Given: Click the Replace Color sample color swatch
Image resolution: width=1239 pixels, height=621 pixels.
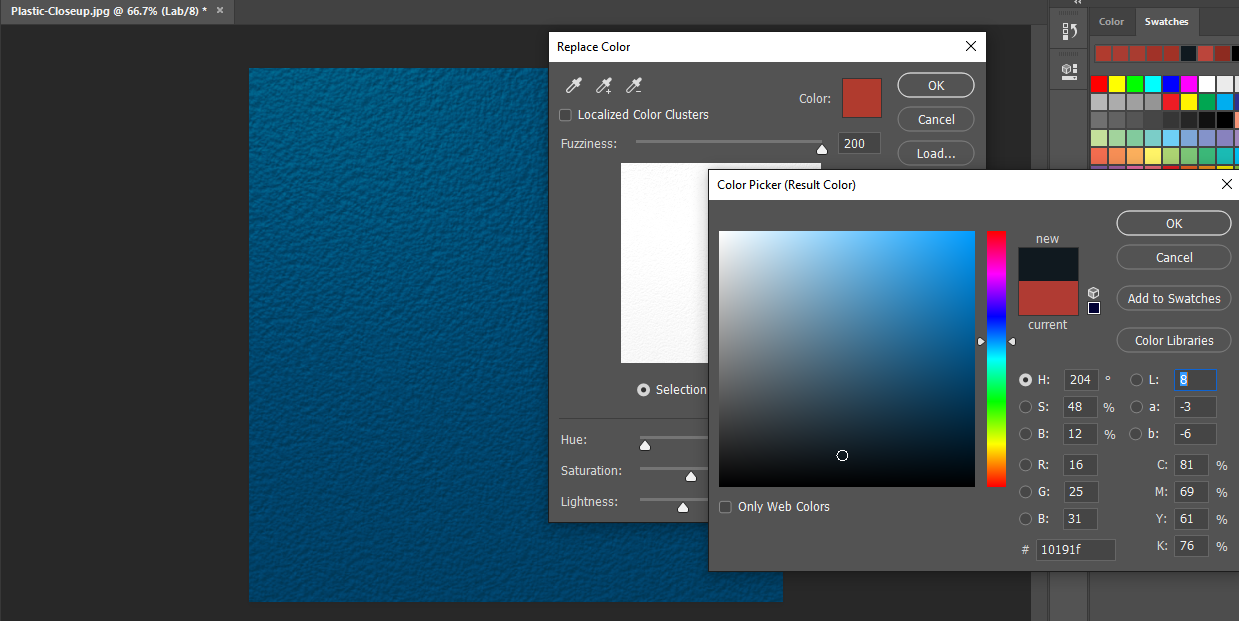Looking at the screenshot, I should 862,98.
